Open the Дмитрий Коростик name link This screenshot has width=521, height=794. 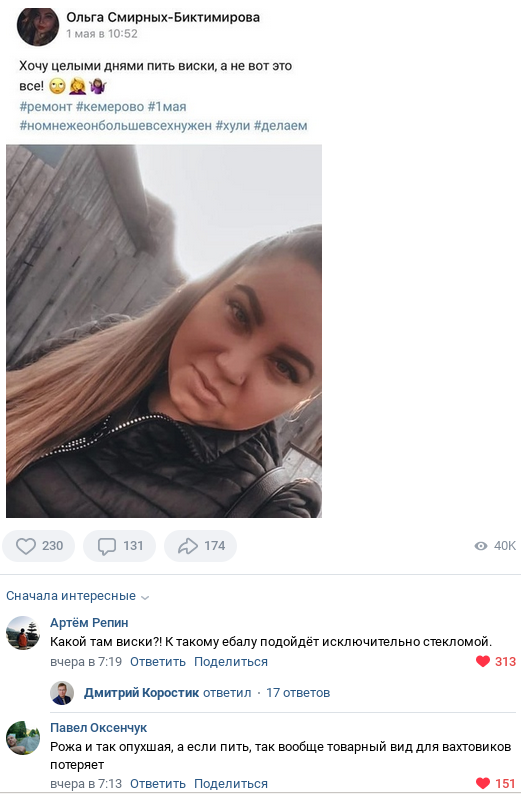[141, 693]
